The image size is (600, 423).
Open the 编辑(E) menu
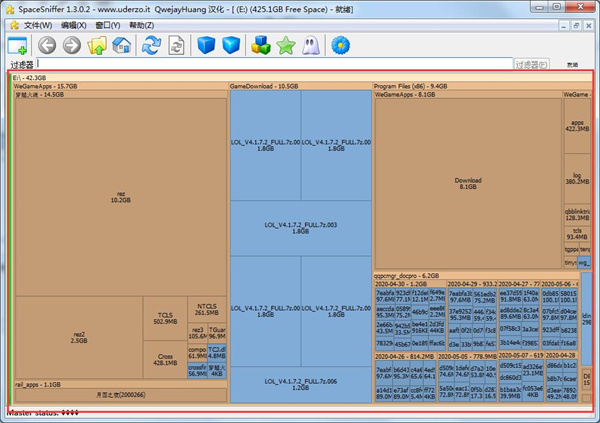[74, 24]
